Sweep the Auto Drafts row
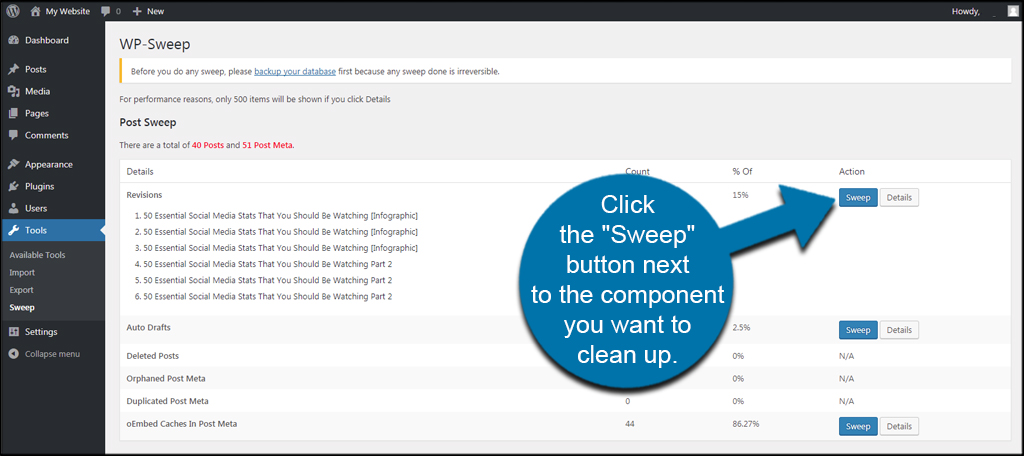1024x456 pixels. (857, 330)
